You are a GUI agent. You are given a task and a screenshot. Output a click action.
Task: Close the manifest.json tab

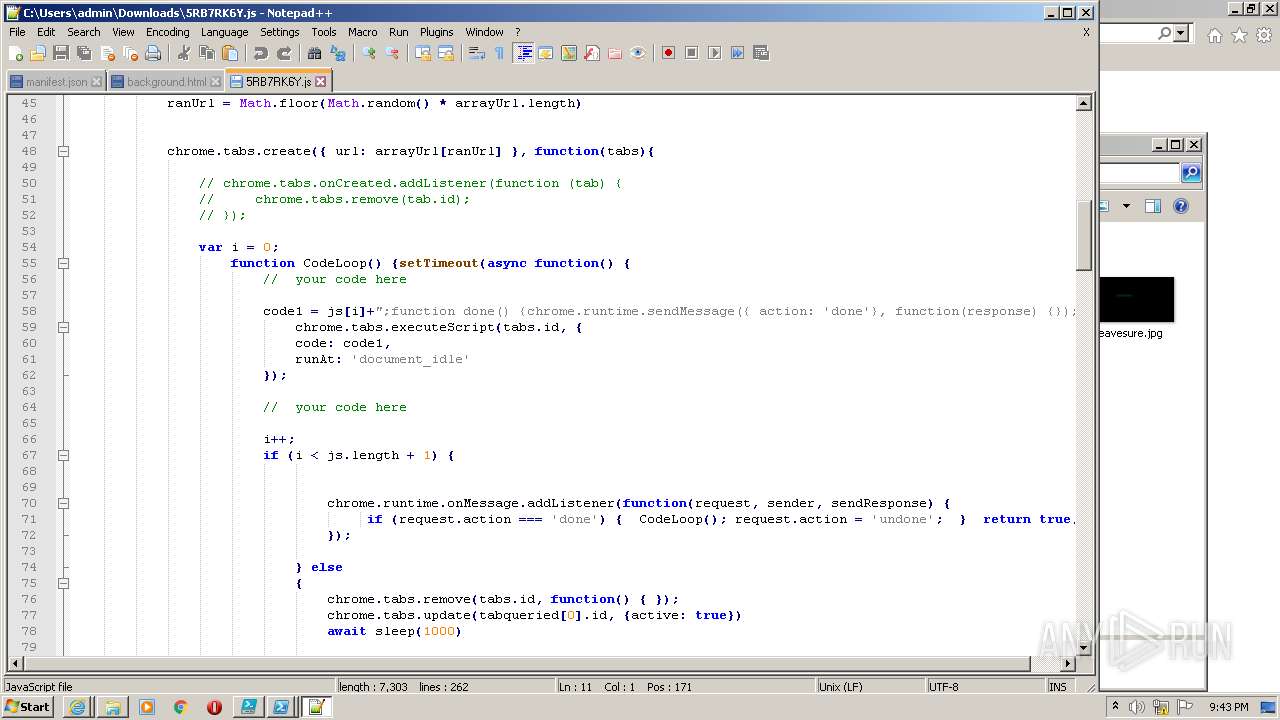pyautogui.click(x=97, y=82)
